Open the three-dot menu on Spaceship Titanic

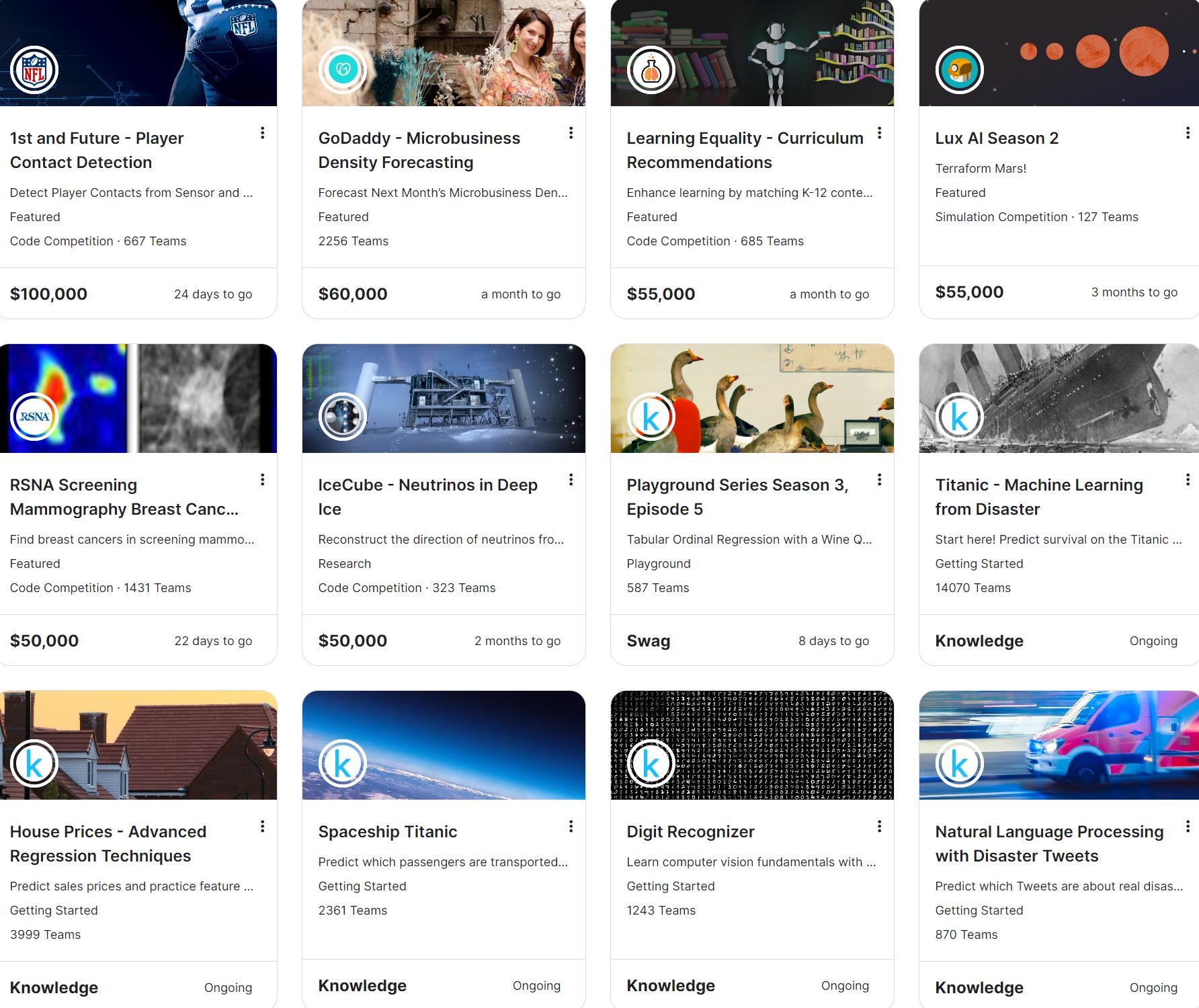(571, 827)
